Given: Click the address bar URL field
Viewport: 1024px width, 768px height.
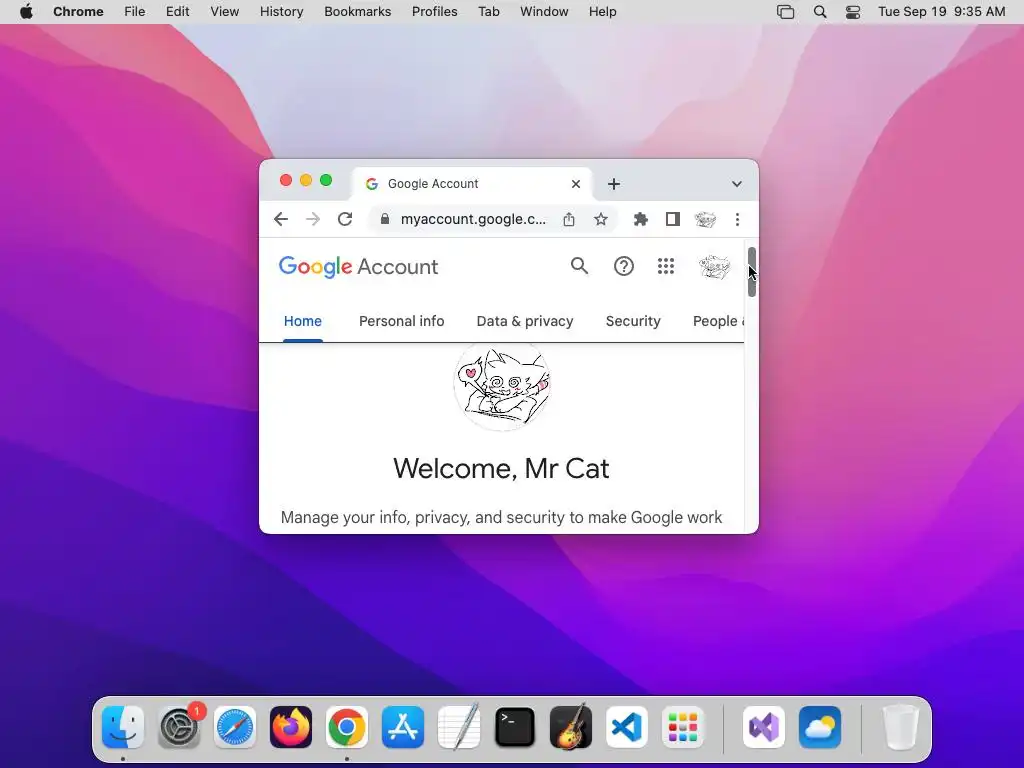Looking at the screenshot, I should [x=472, y=219].
